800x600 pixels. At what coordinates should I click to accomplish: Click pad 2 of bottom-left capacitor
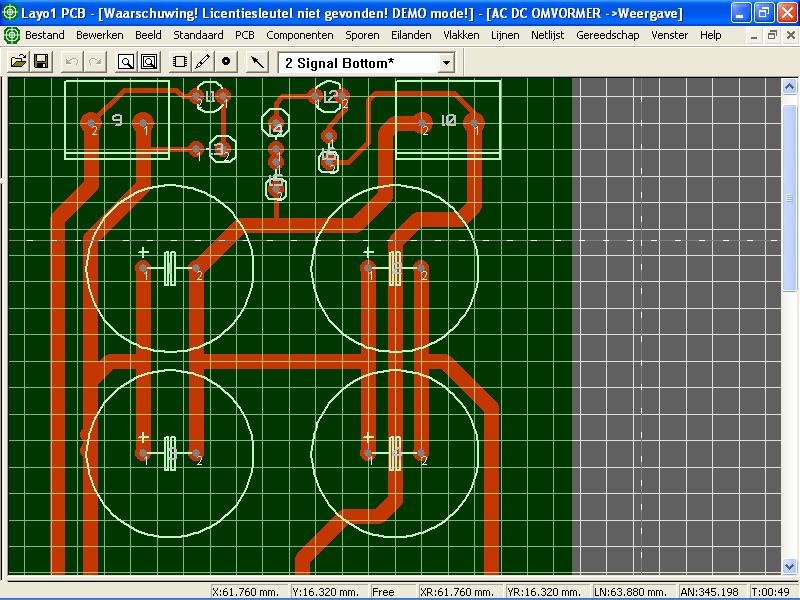click(196, 453)
